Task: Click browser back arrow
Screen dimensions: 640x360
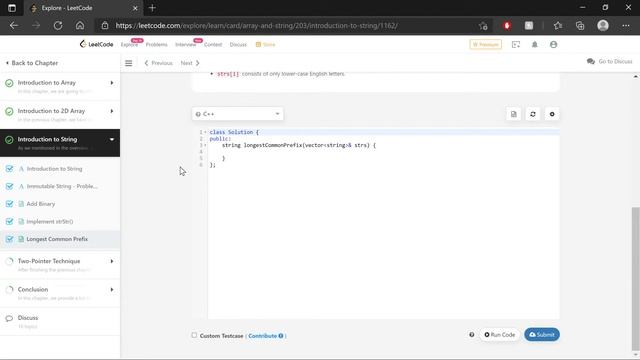Action: tap(14, 25)
